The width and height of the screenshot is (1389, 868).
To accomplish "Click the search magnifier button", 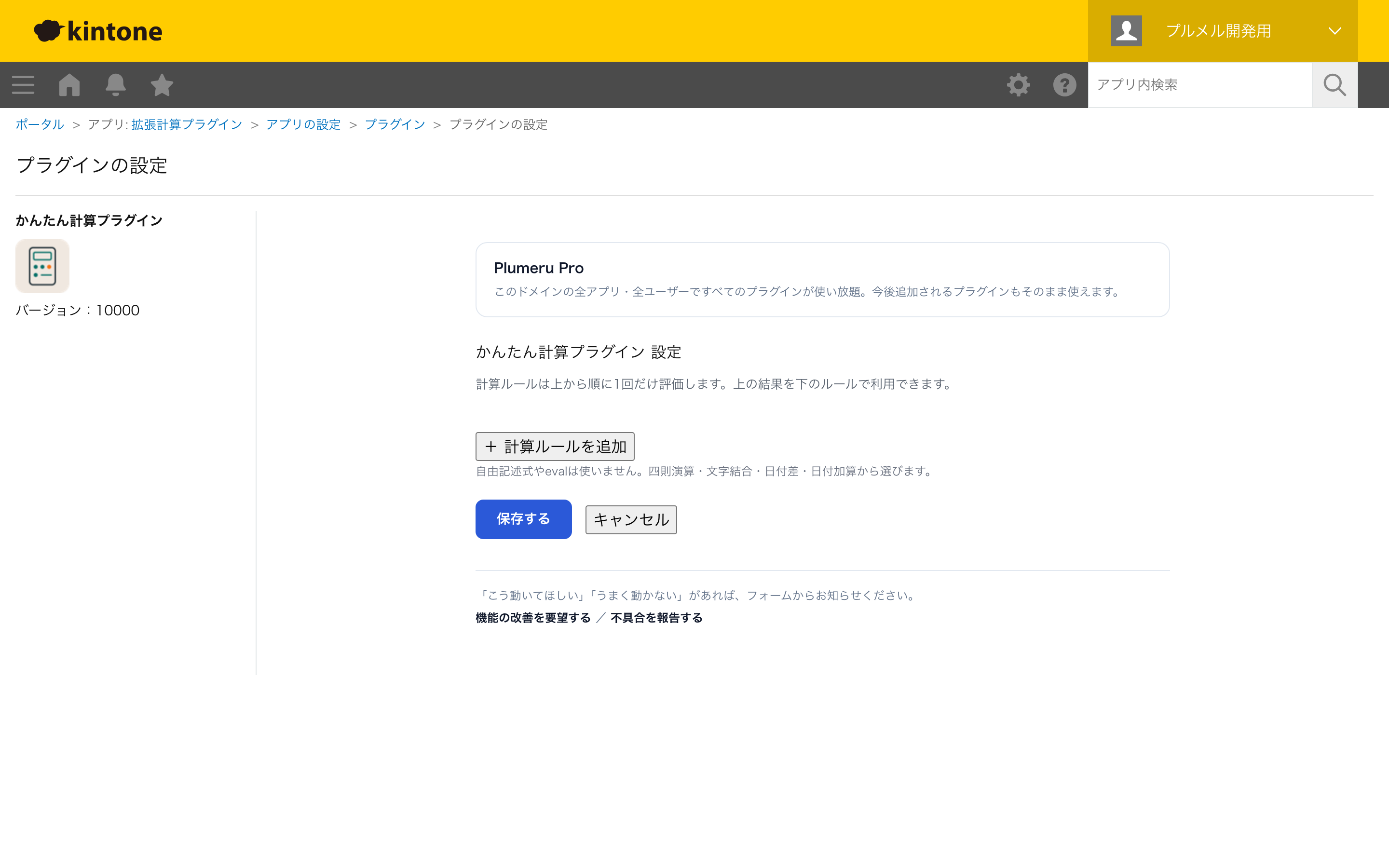I will tap(1335, 85).
